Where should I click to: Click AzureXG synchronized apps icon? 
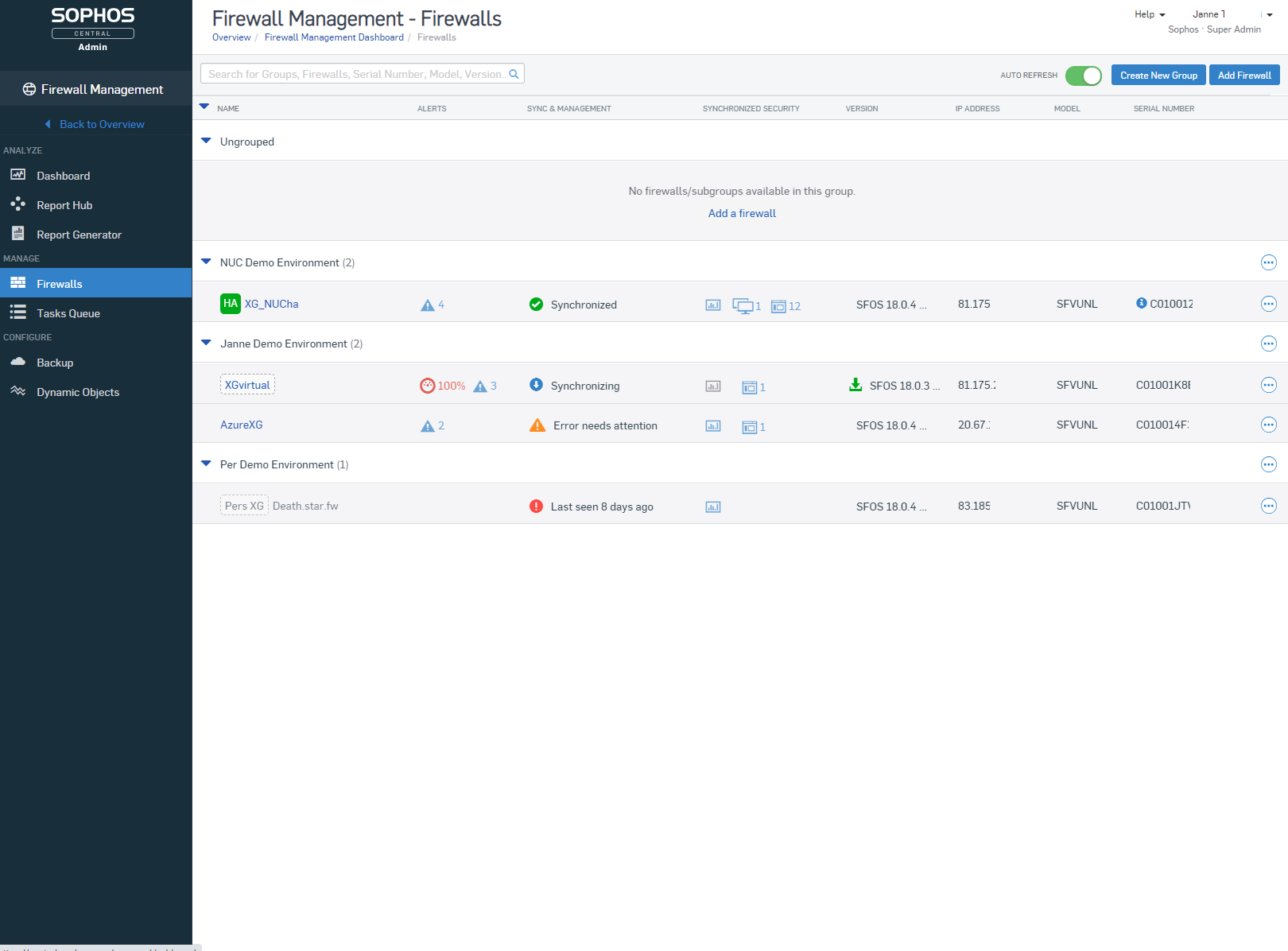click(750, 427)
